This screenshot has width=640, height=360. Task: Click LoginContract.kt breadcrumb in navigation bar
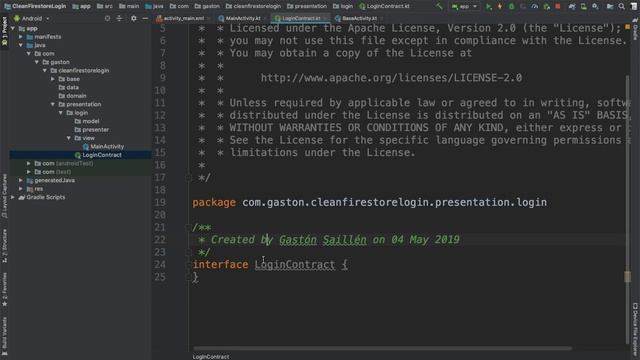pos(384,6)
